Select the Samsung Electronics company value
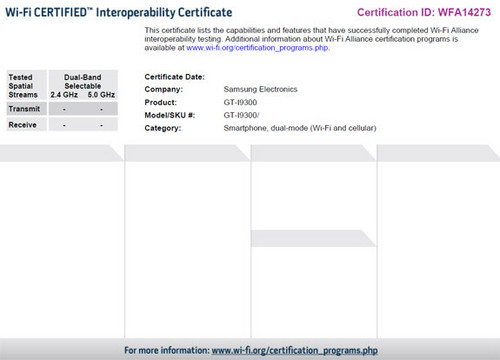This screenshot has width=500, height=360. click(x=260, y=89)
